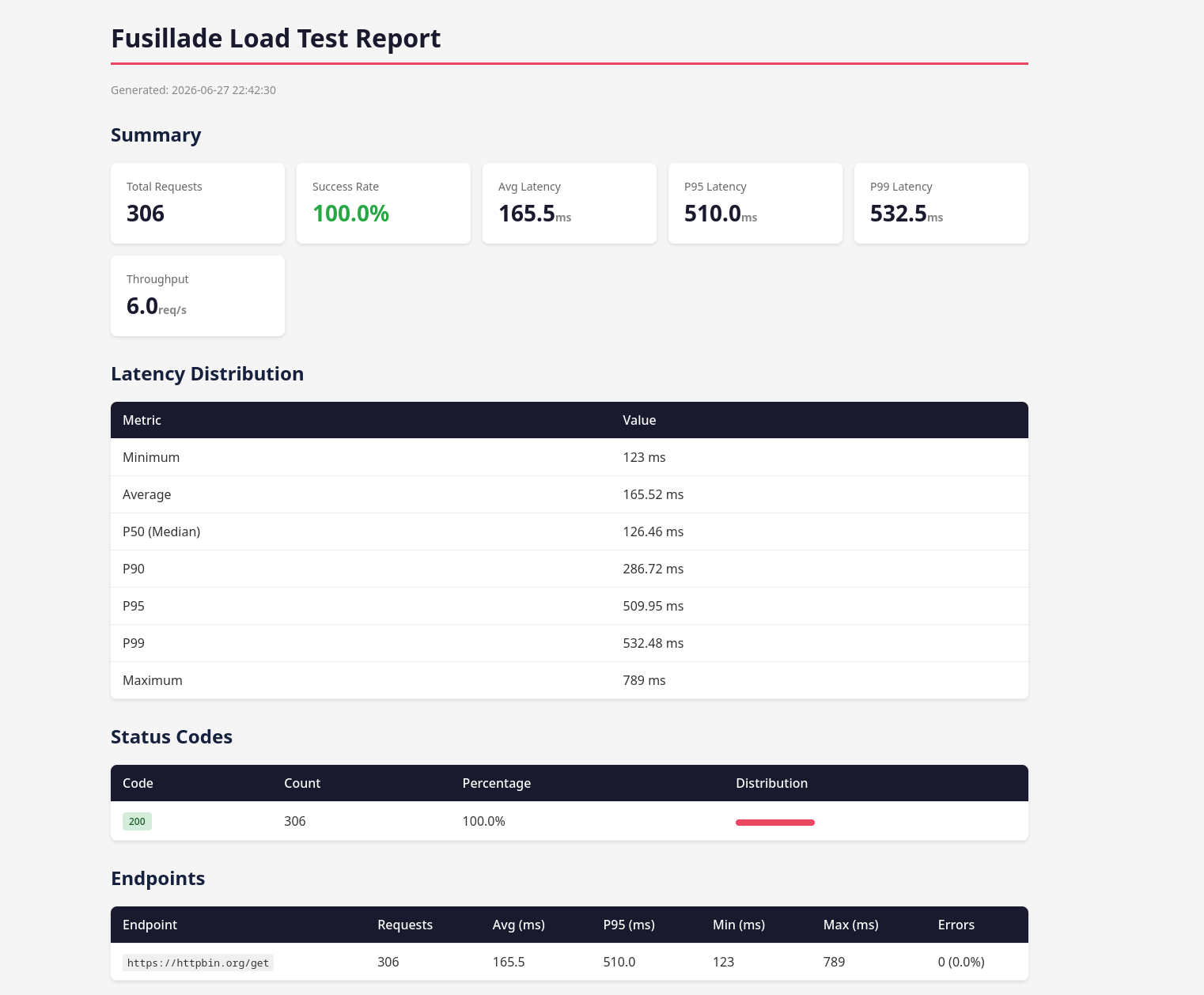Click the Count column header
This screenshot has width=1204, height=995.
302,783
